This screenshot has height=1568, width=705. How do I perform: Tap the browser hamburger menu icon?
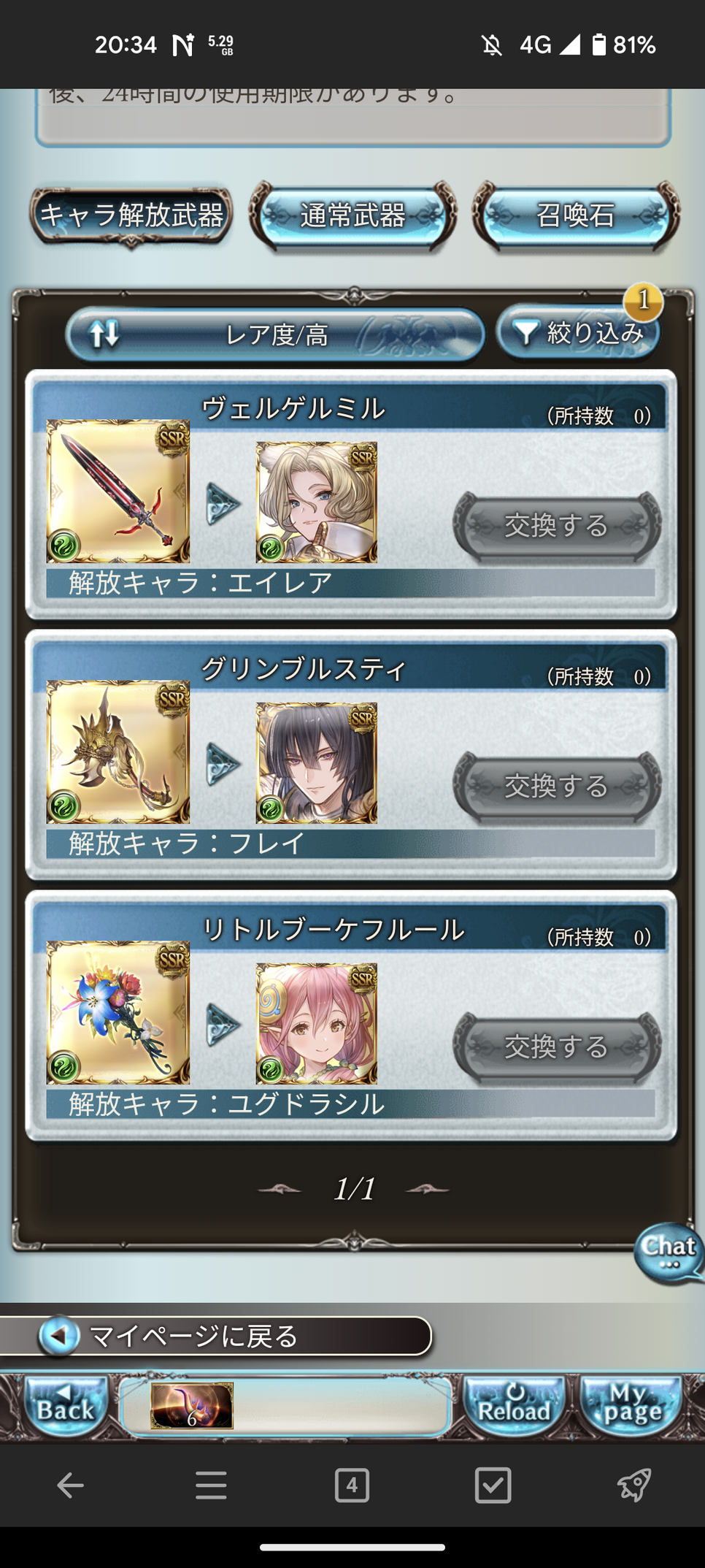pyautogui.click(x=211, y=1485)
